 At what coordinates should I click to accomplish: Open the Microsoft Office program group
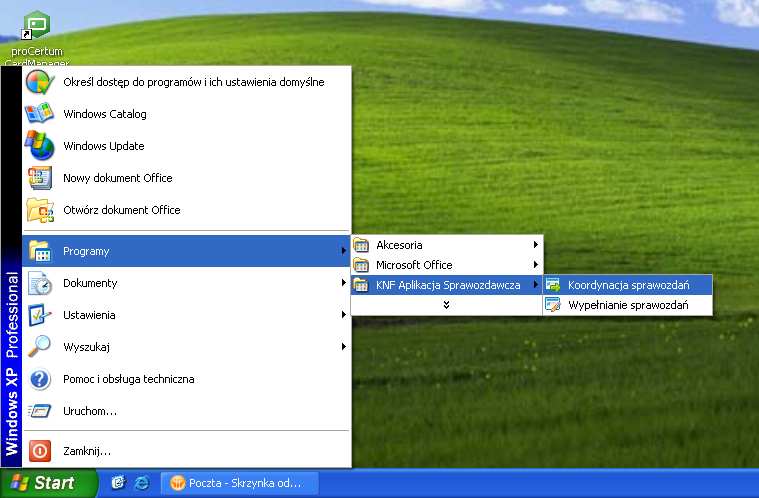pos(447,265)
